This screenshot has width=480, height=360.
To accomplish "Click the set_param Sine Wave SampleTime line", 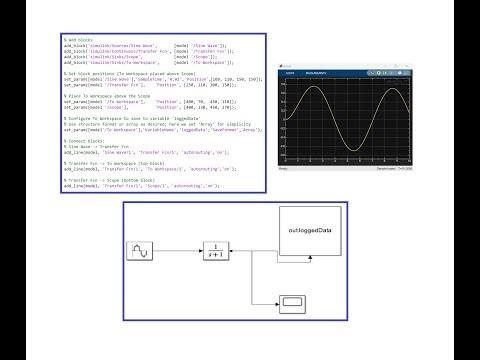I will click(x=163, y=79).
